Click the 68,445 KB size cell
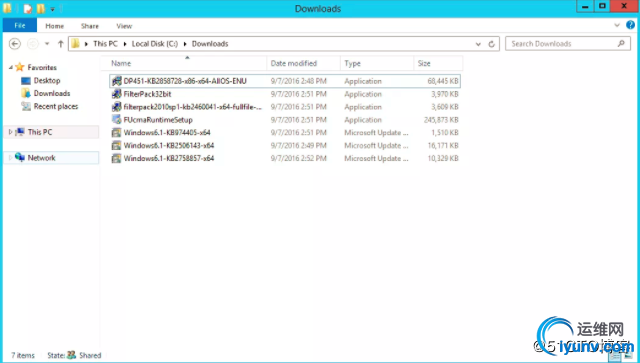This screenshot has width=640, height=363. point(443,81)
